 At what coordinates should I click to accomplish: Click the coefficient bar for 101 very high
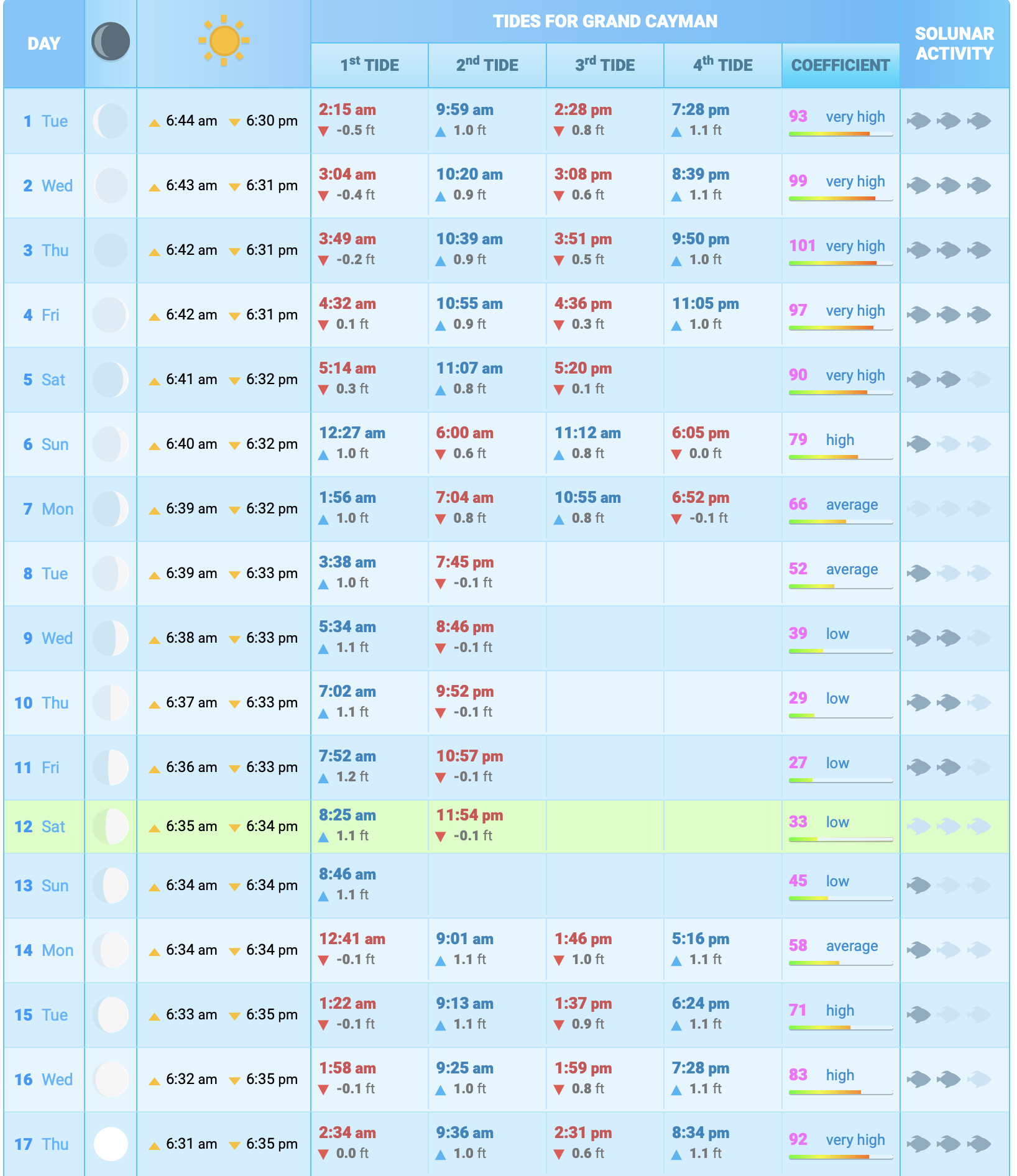[840, 264]
